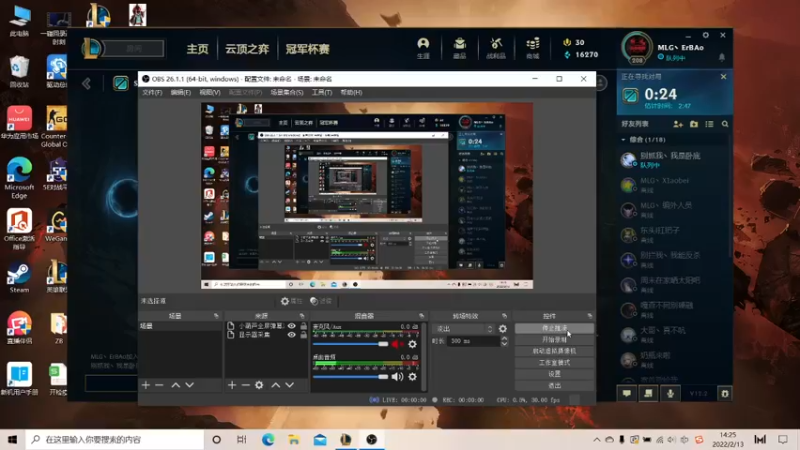800x450 pixels.
Task: Click the 退出 exit button in OBS
Action: [555, 386]
